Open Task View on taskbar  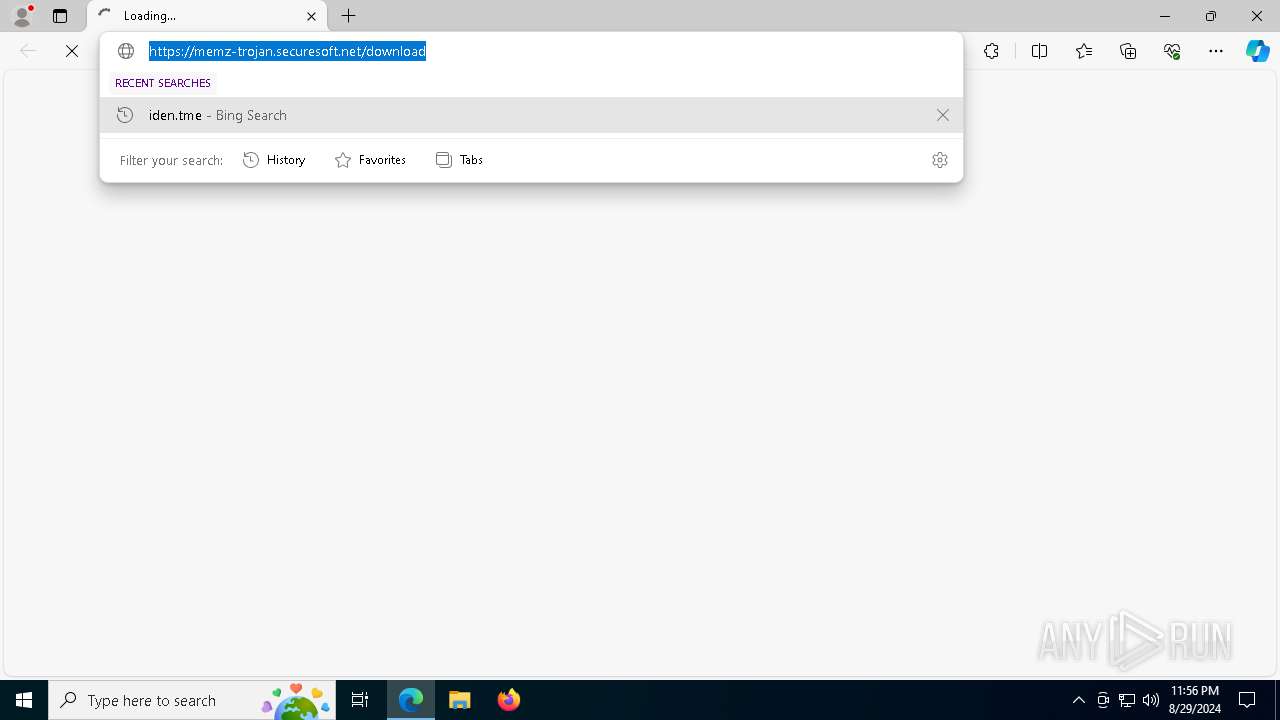(360, 700)
